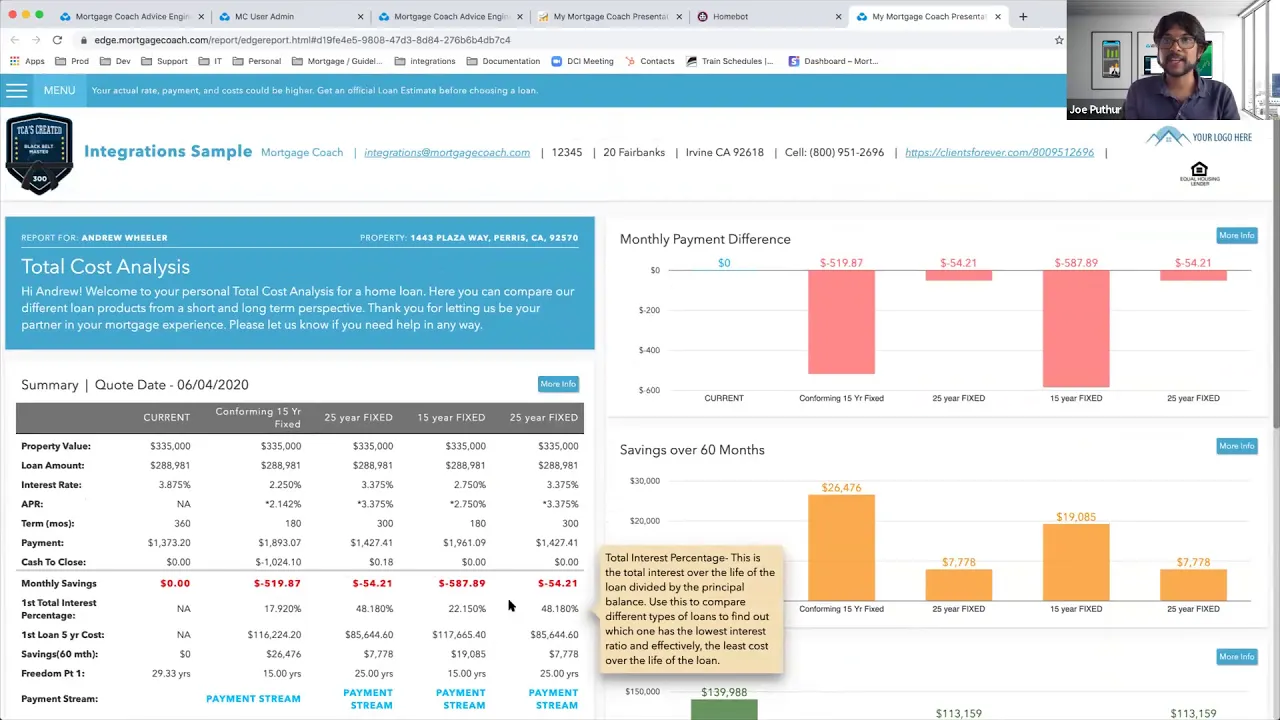Reload the page

(x=57, y=40)
